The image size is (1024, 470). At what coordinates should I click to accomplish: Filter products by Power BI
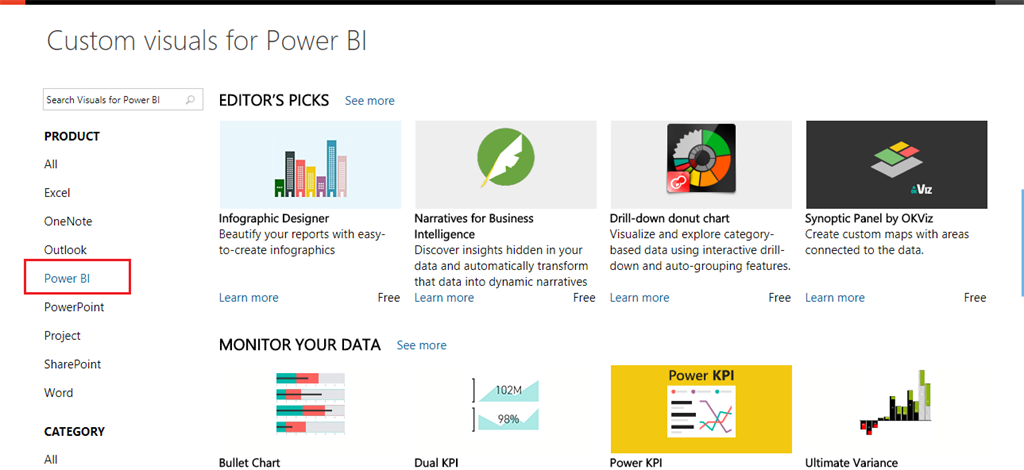point(67,278)
